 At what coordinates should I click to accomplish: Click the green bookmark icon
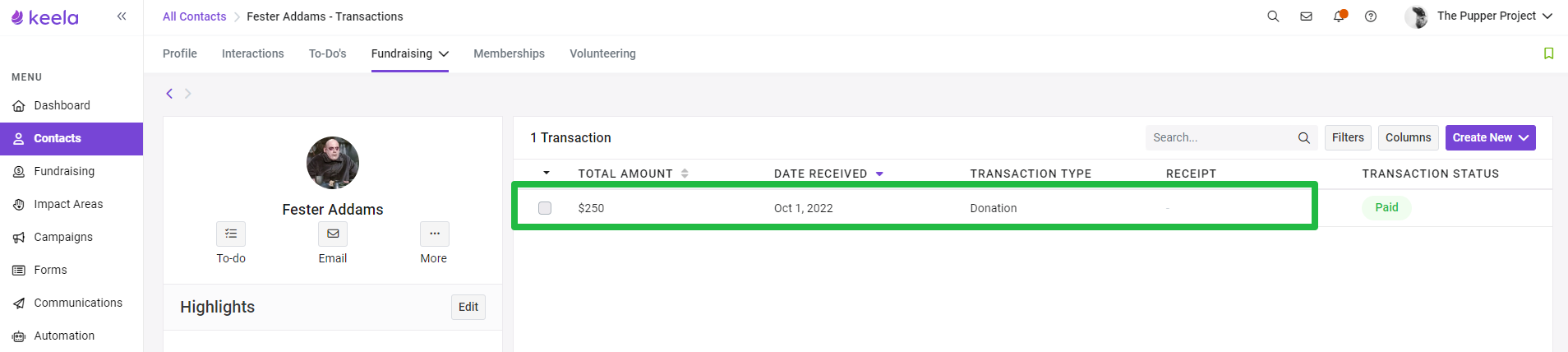tap(1548, 53)
